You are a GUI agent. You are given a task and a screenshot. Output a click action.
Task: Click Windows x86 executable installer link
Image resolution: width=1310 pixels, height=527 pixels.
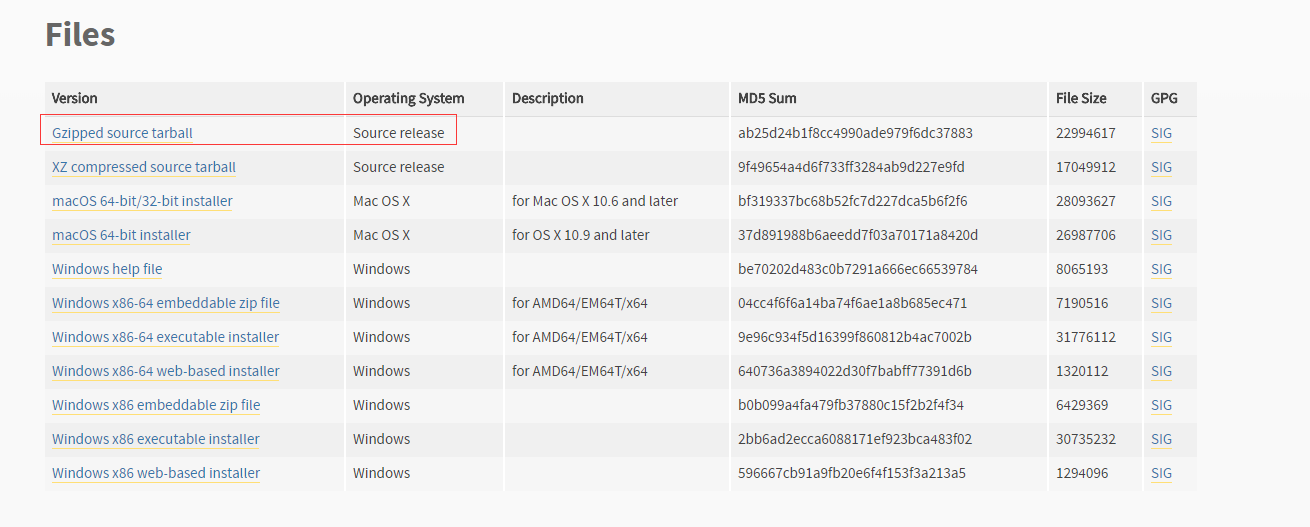coord(156,439)
